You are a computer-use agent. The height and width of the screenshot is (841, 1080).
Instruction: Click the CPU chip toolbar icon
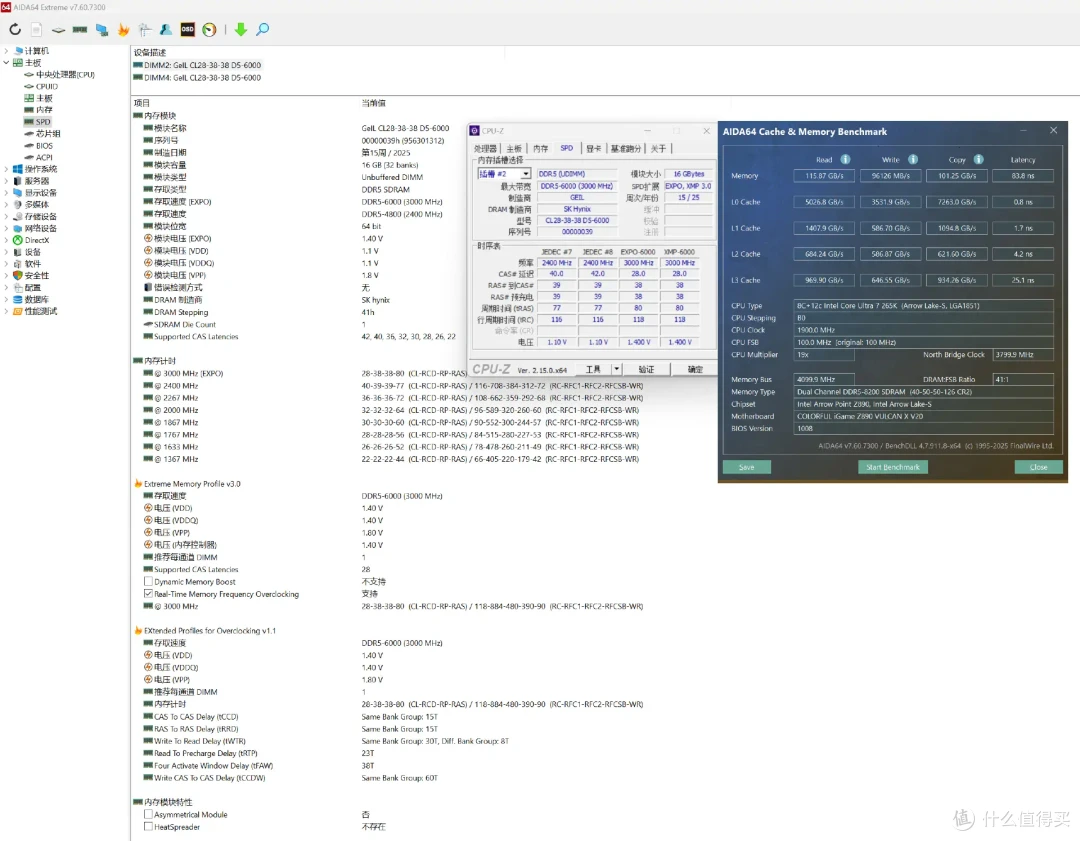pyautogui.click(x=59, y=30)
